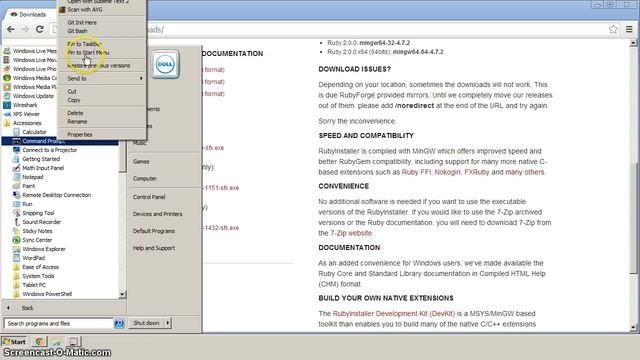
Task: Open XPS Viewer icon
Action: coord(7,114)
